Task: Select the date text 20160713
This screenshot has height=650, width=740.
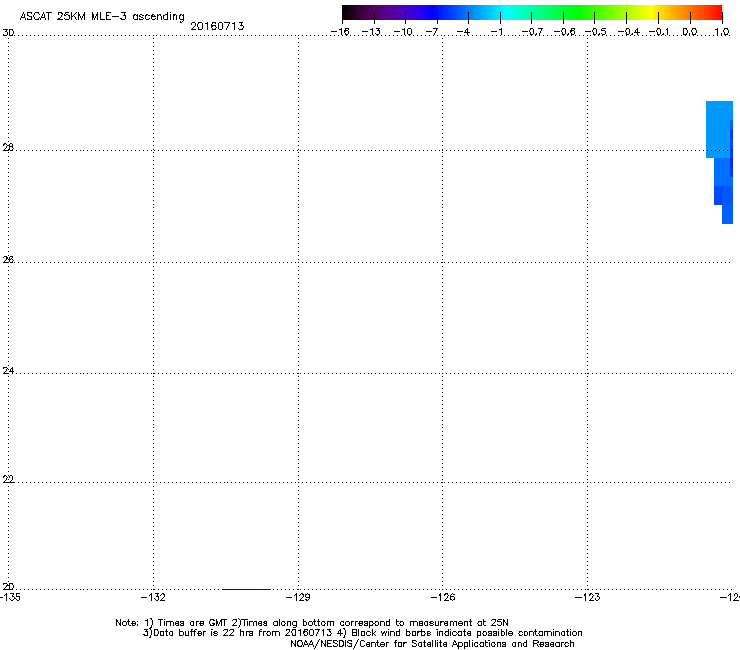Action: pos(217,26)
